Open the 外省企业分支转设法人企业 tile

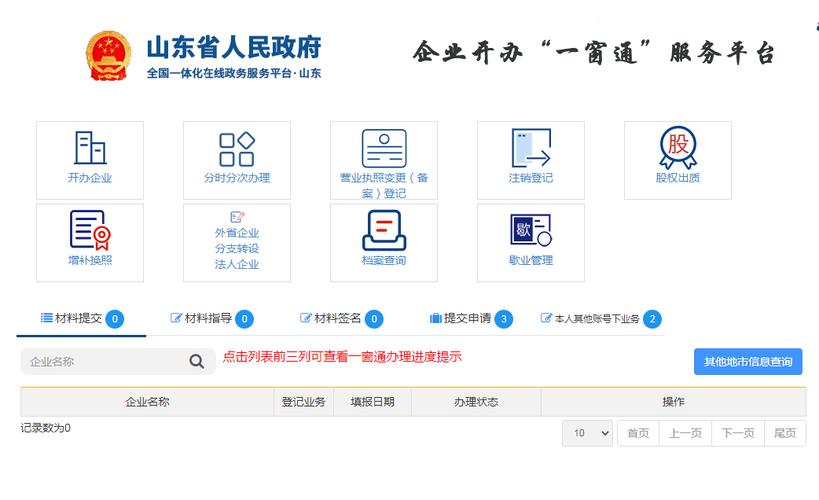pos(237,242)
